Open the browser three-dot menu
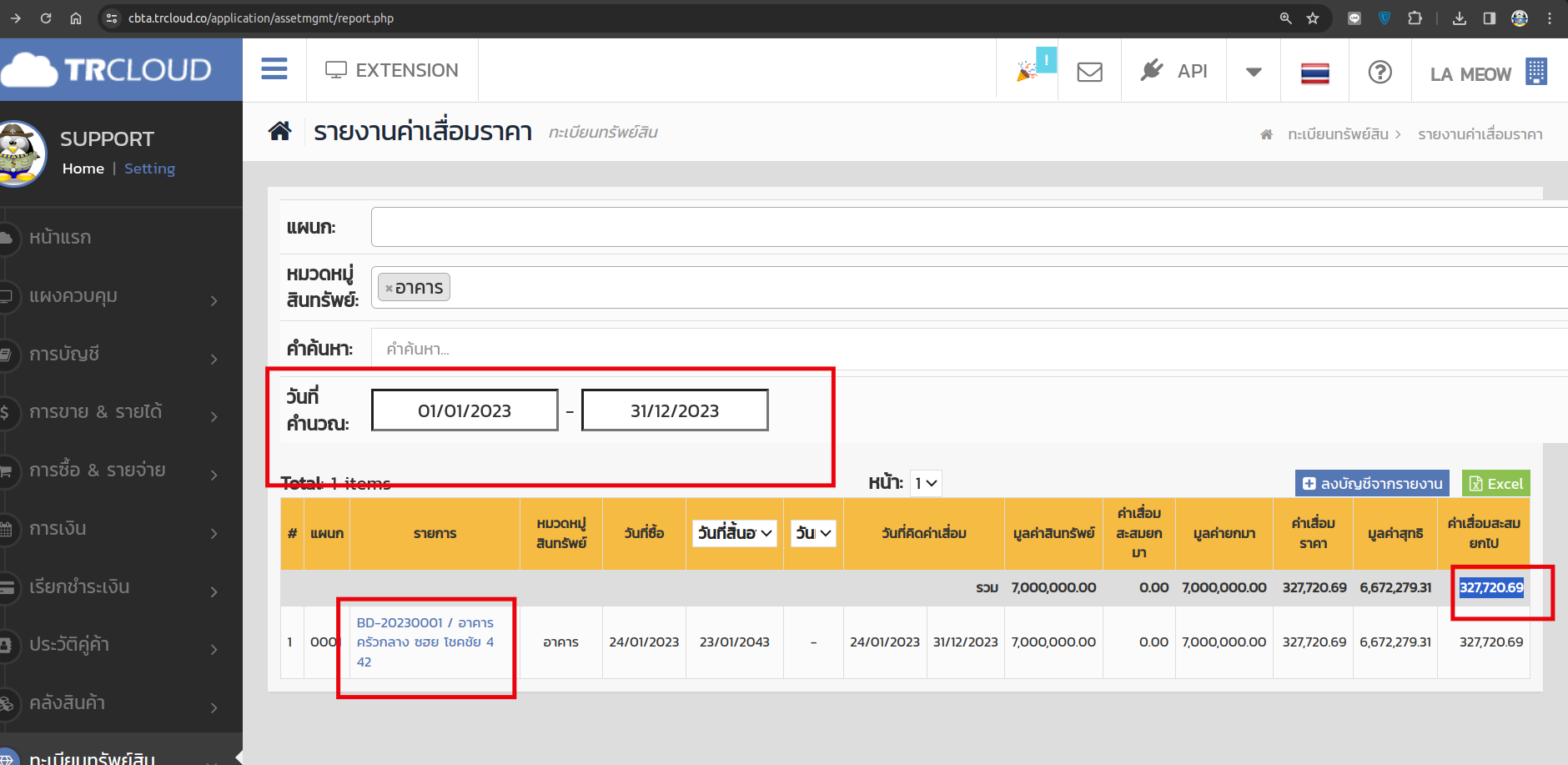The image size is (1568, 765). (1550, 18)
